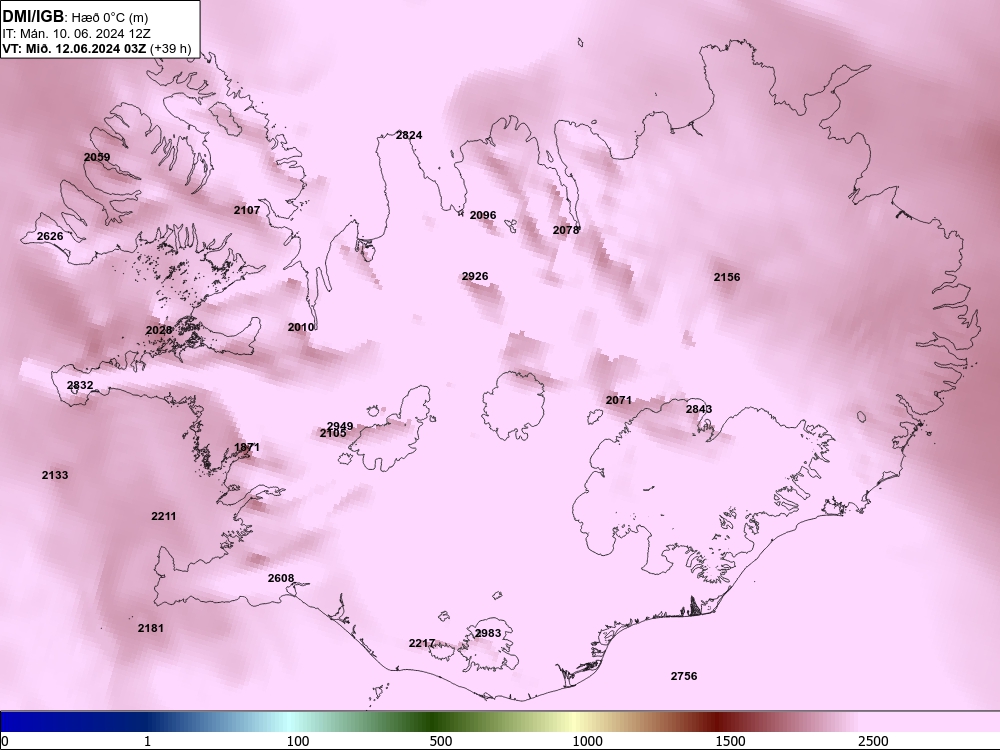Click the 2211 value label
1000x750 pixels.
tap(164, 516)
